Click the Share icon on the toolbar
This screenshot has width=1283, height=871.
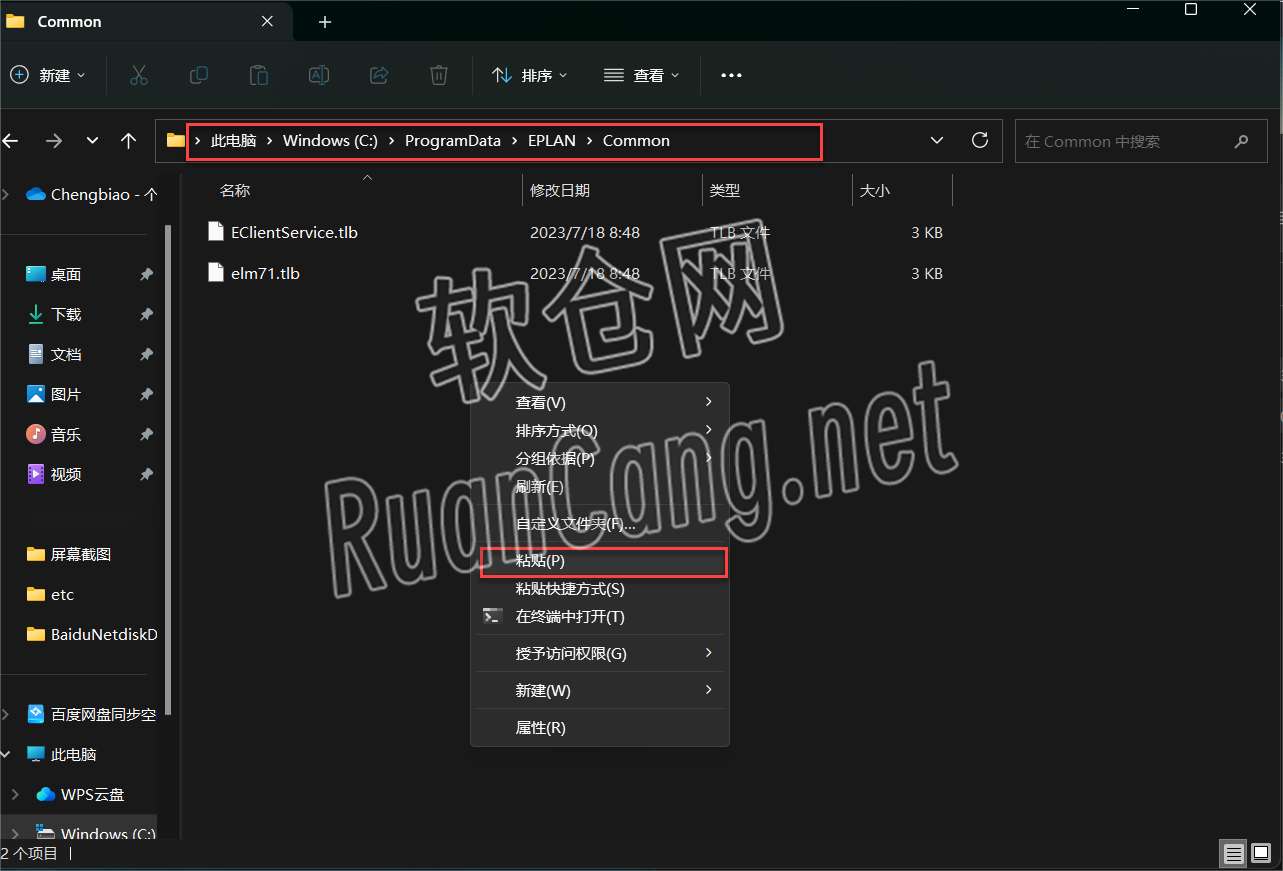click(x=378, y=75)
